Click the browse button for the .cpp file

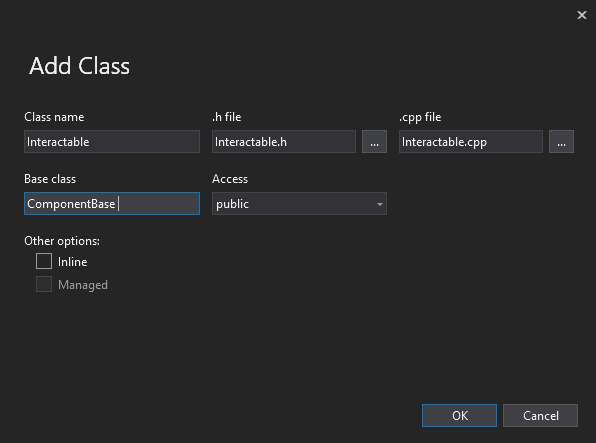pos(561,142)
